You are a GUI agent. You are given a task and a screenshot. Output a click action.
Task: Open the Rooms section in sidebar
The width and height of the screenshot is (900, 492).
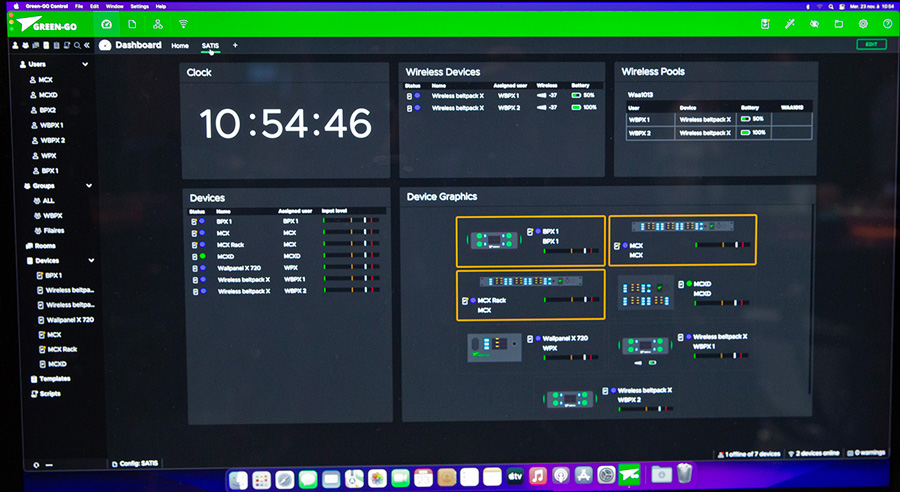click(41, 246)
